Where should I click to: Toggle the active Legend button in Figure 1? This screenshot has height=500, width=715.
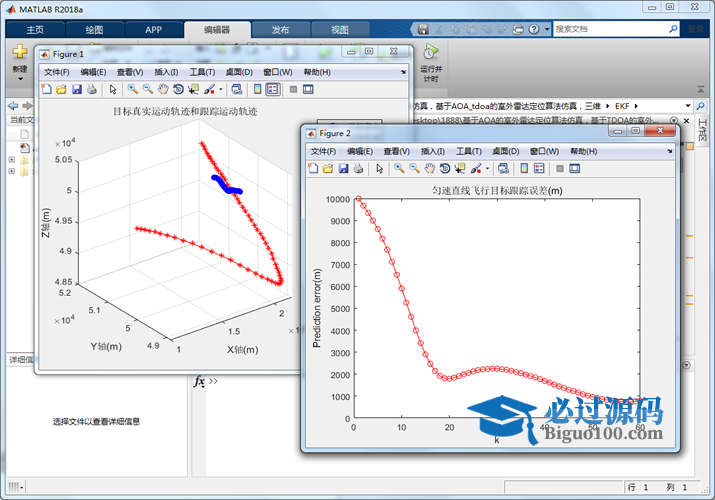(273, 89)
